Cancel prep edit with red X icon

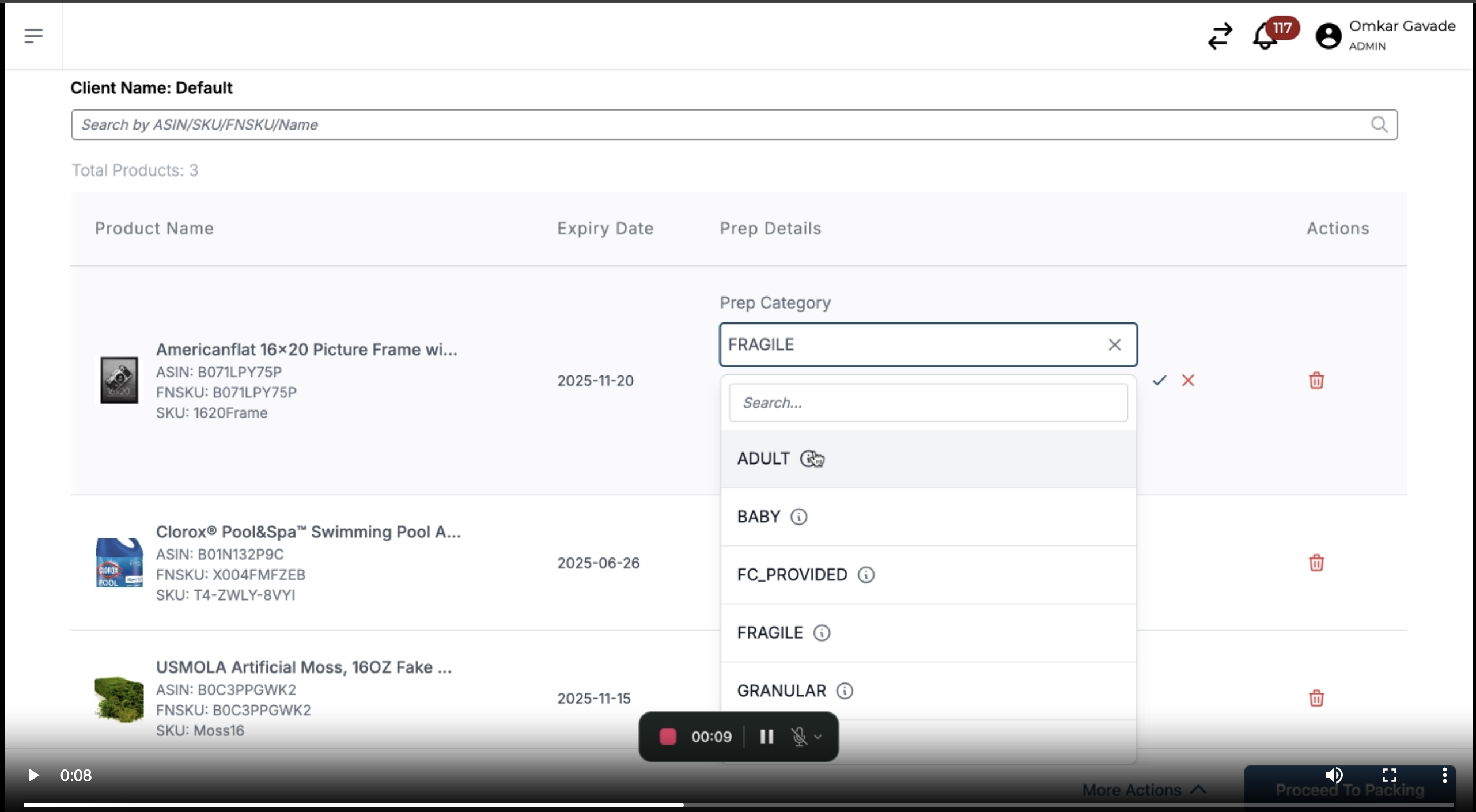click(x=1188, y=380)
